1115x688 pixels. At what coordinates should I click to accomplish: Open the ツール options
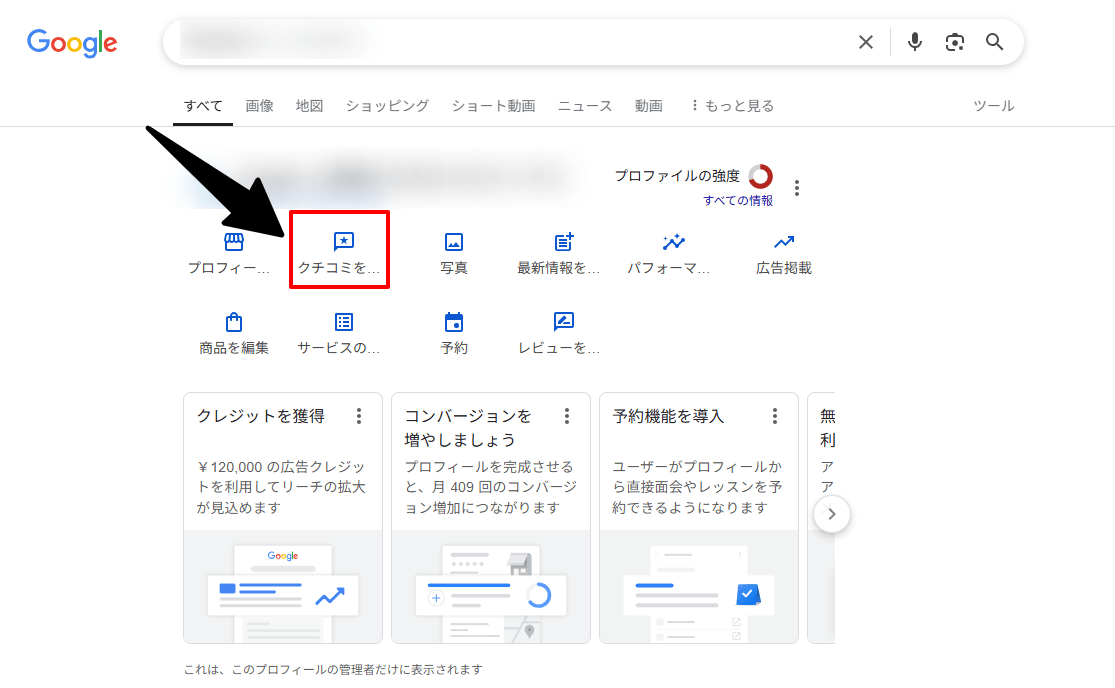point(993,106)
